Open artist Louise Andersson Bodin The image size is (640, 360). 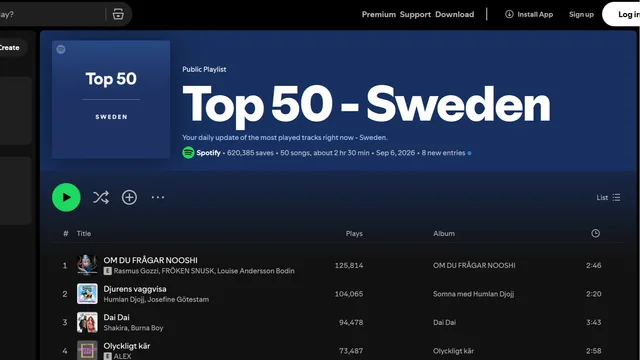point(256,271)
